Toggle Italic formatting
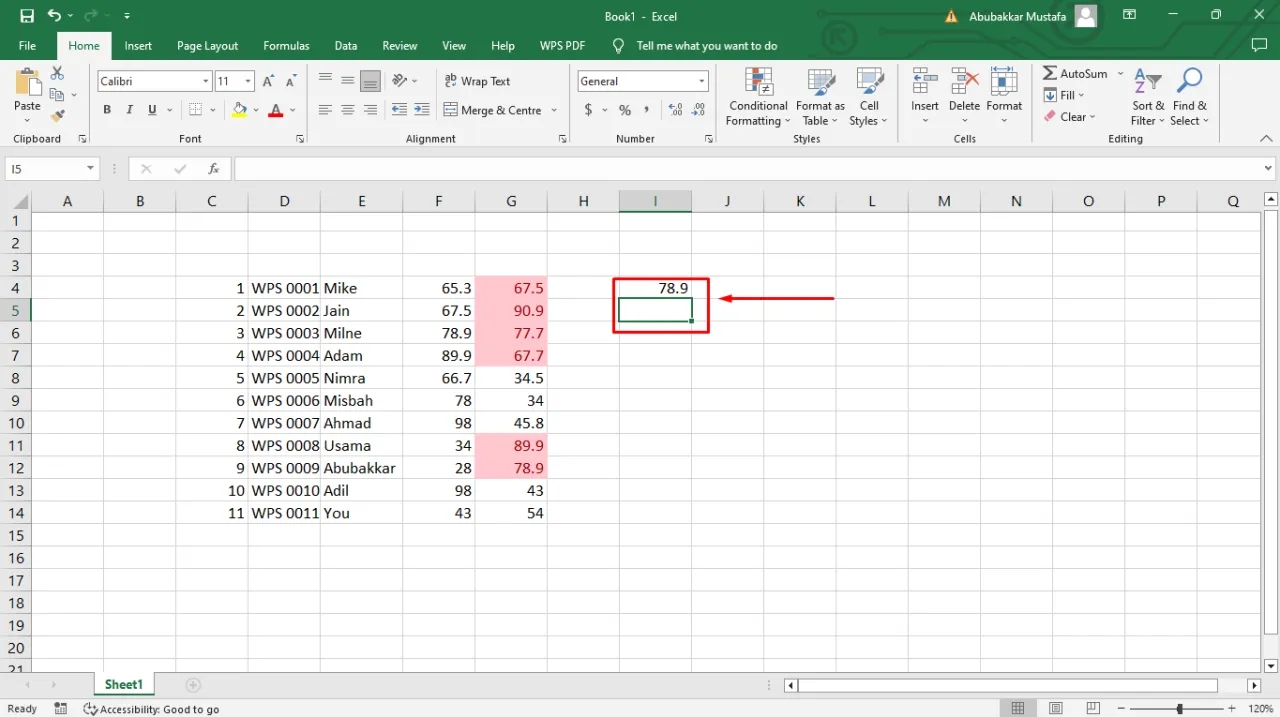The width and height of the screenshot is (1280, 717). 130,110
